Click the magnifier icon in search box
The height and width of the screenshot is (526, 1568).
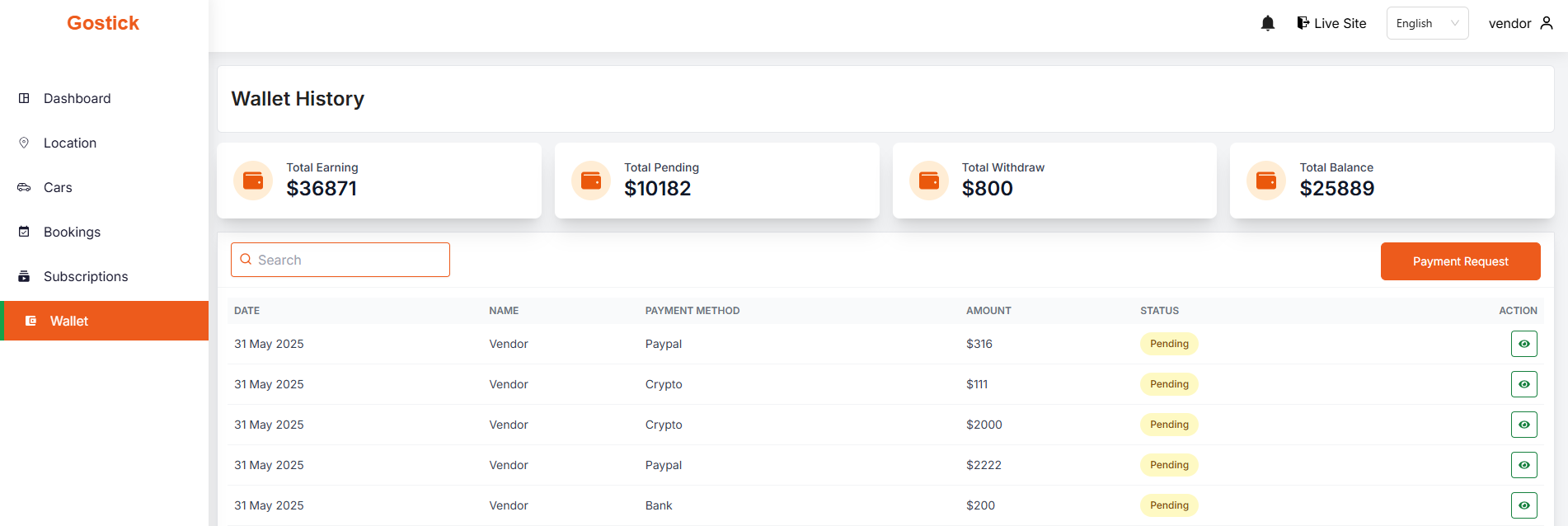coord(246,260)
